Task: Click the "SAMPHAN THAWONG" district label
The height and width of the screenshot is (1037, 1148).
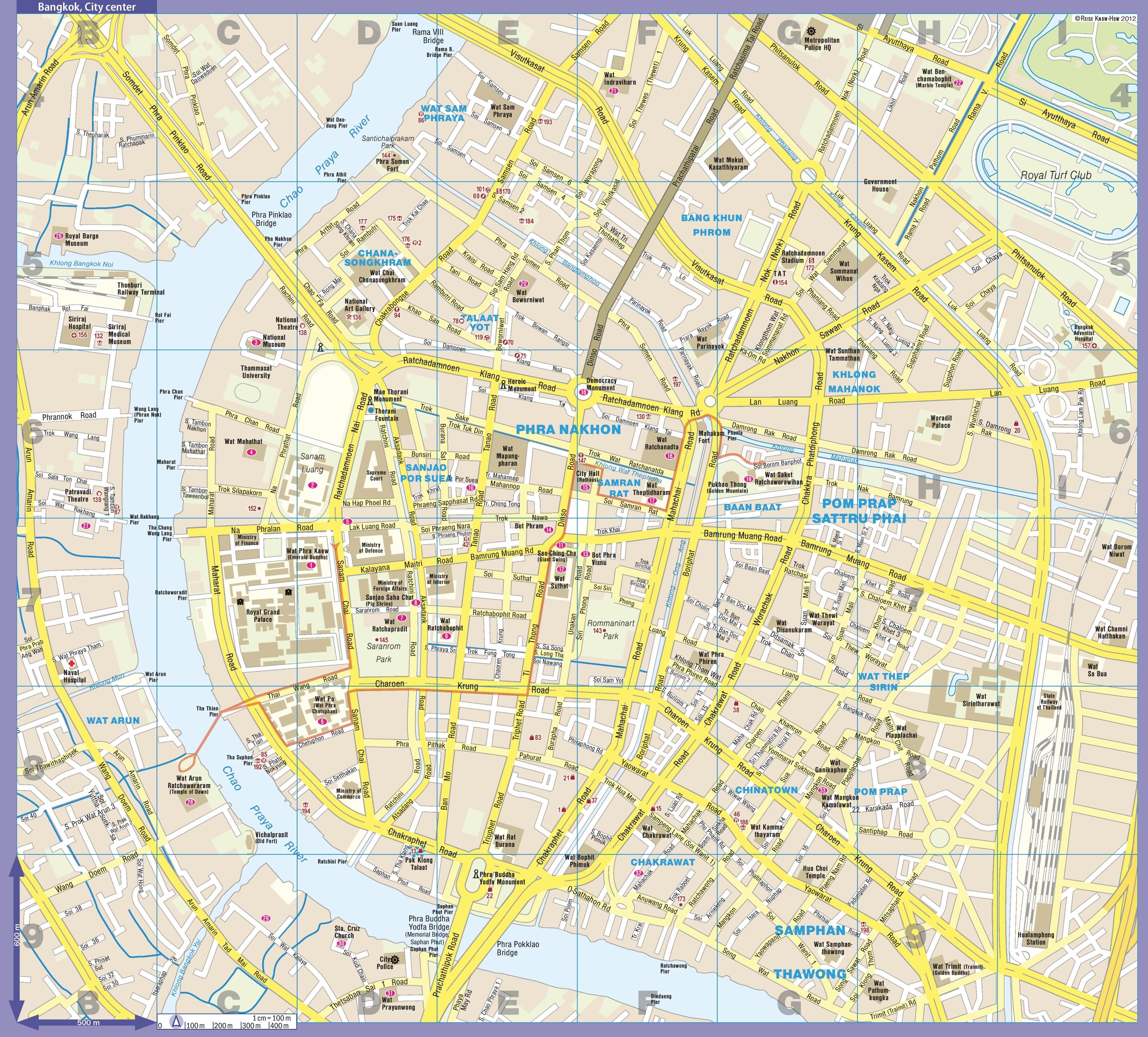Action: [x=810, y=952]
